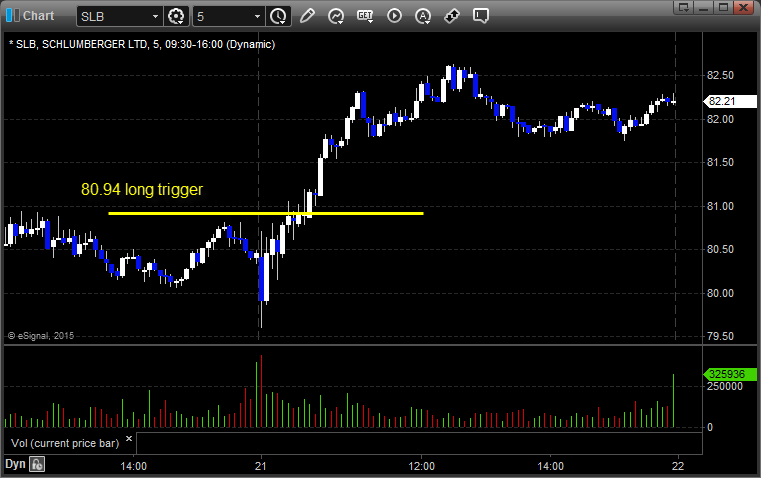Click the 82.00 price axis label
This screenshot has width=761, height=478.
720,119
